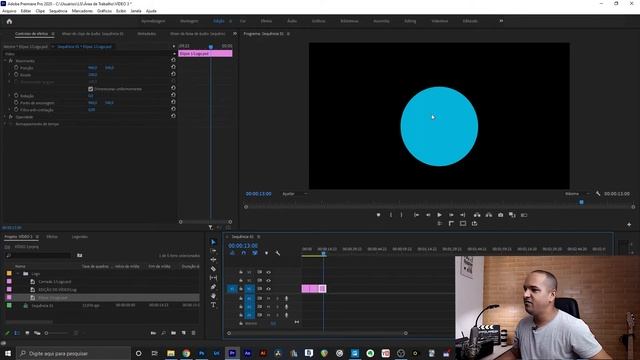Open the Arquivo menu

coord(9,11)
